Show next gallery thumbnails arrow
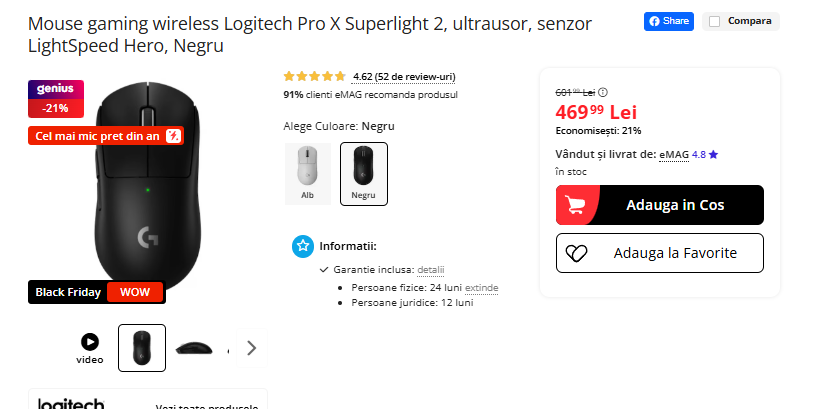824x409 pixels. pos(251,348)
